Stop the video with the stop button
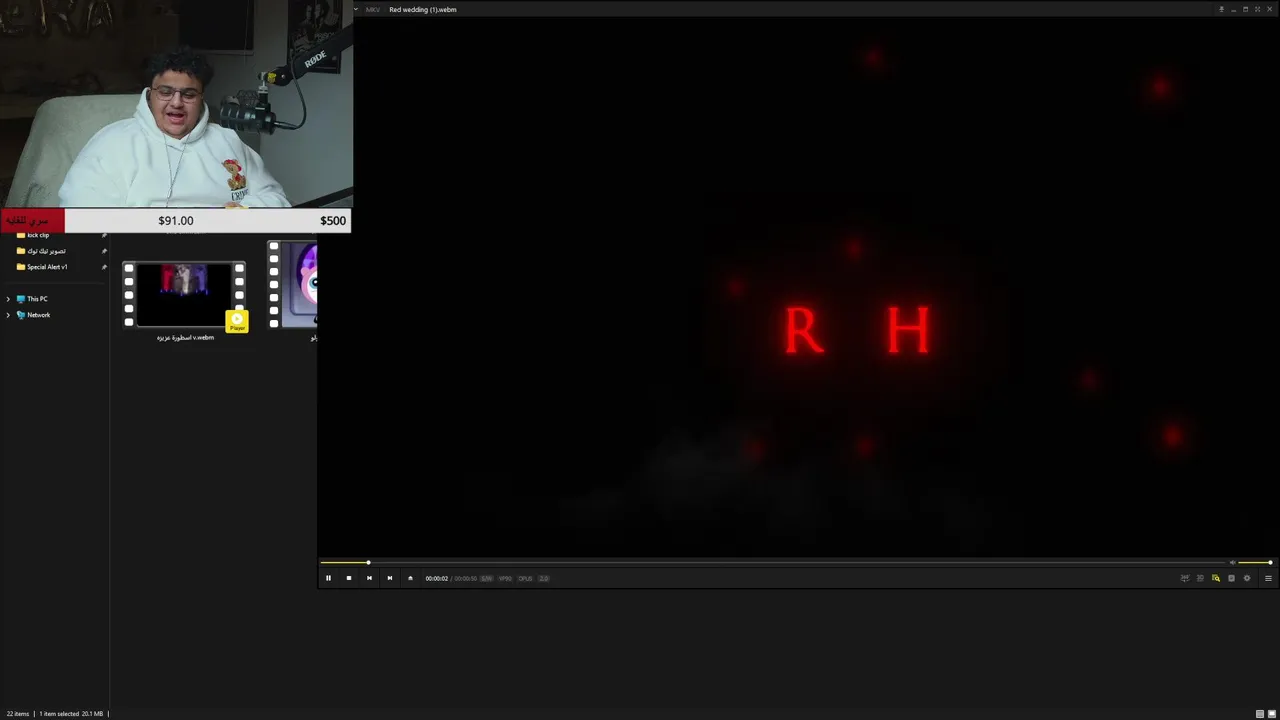This screenshot has height=720, width=1280. (348, 578)
